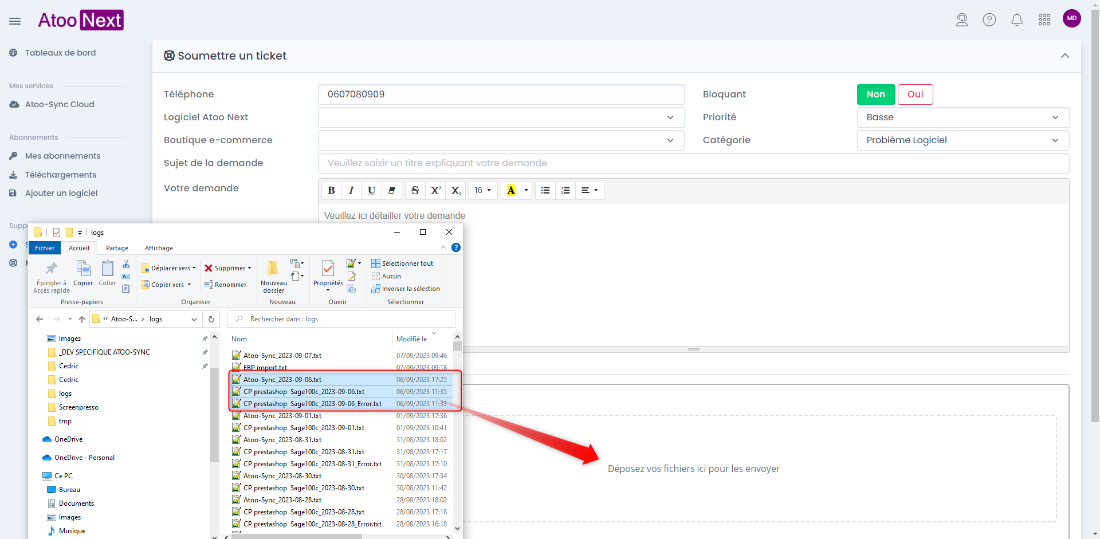
Task: Open the Explorer address path dropdown arrow
Action: pyautogui.click(x=194, y=319)
